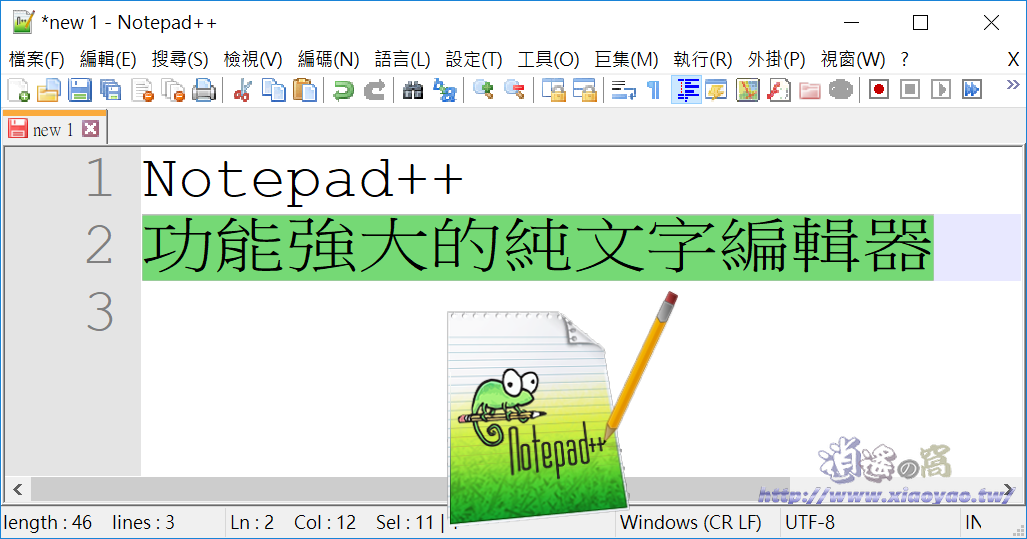Toggle indent guide toolbar icon
The width and height of the screenshot is (1027, 539).
(686, 90)
